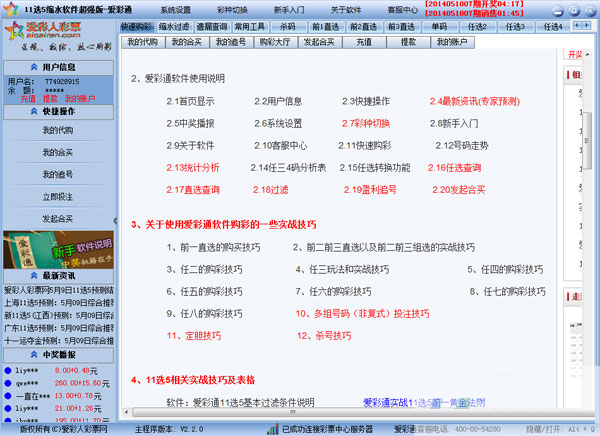Open the 2.13统计分析 help link
Viewport: 600px width, 436px height.
click(x=193, y=167)
